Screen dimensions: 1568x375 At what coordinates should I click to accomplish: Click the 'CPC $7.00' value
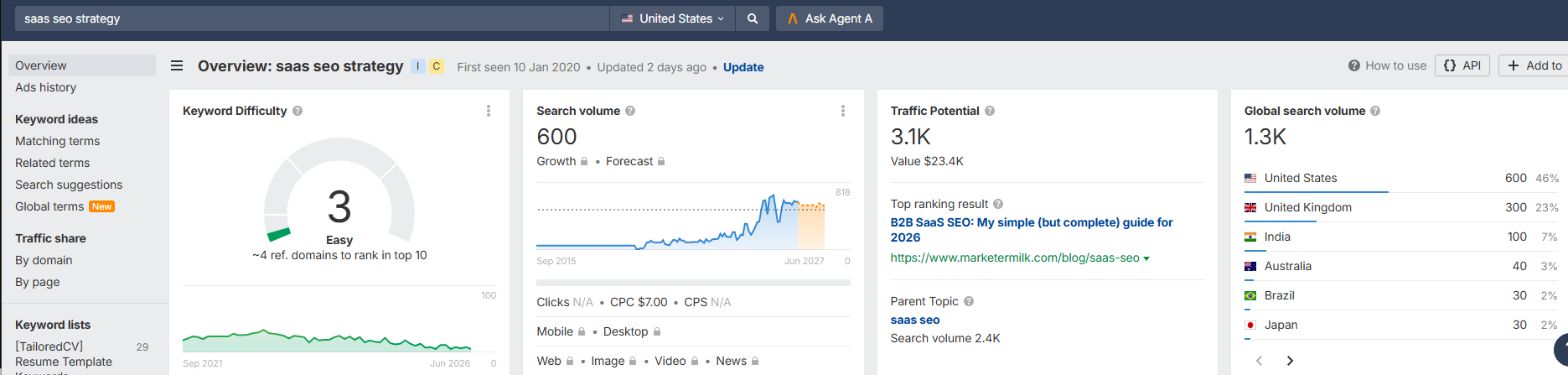[639, 302]
